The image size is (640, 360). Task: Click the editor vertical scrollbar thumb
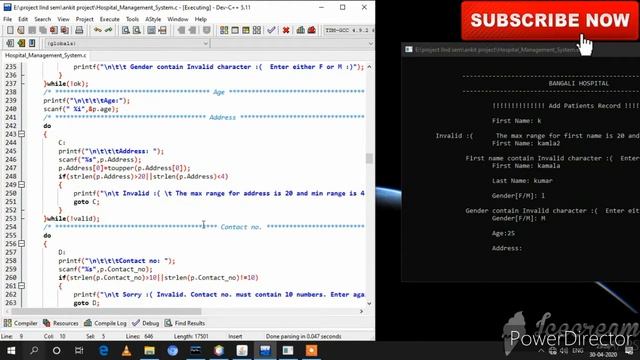coord(369,158)
